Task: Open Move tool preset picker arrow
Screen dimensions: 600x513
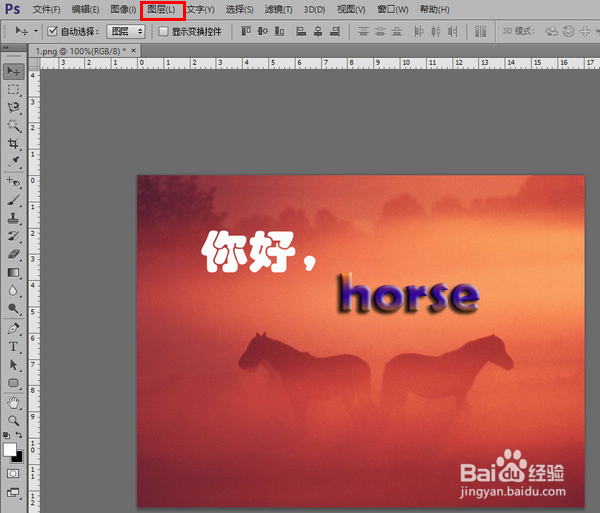Action: point(36,31)
